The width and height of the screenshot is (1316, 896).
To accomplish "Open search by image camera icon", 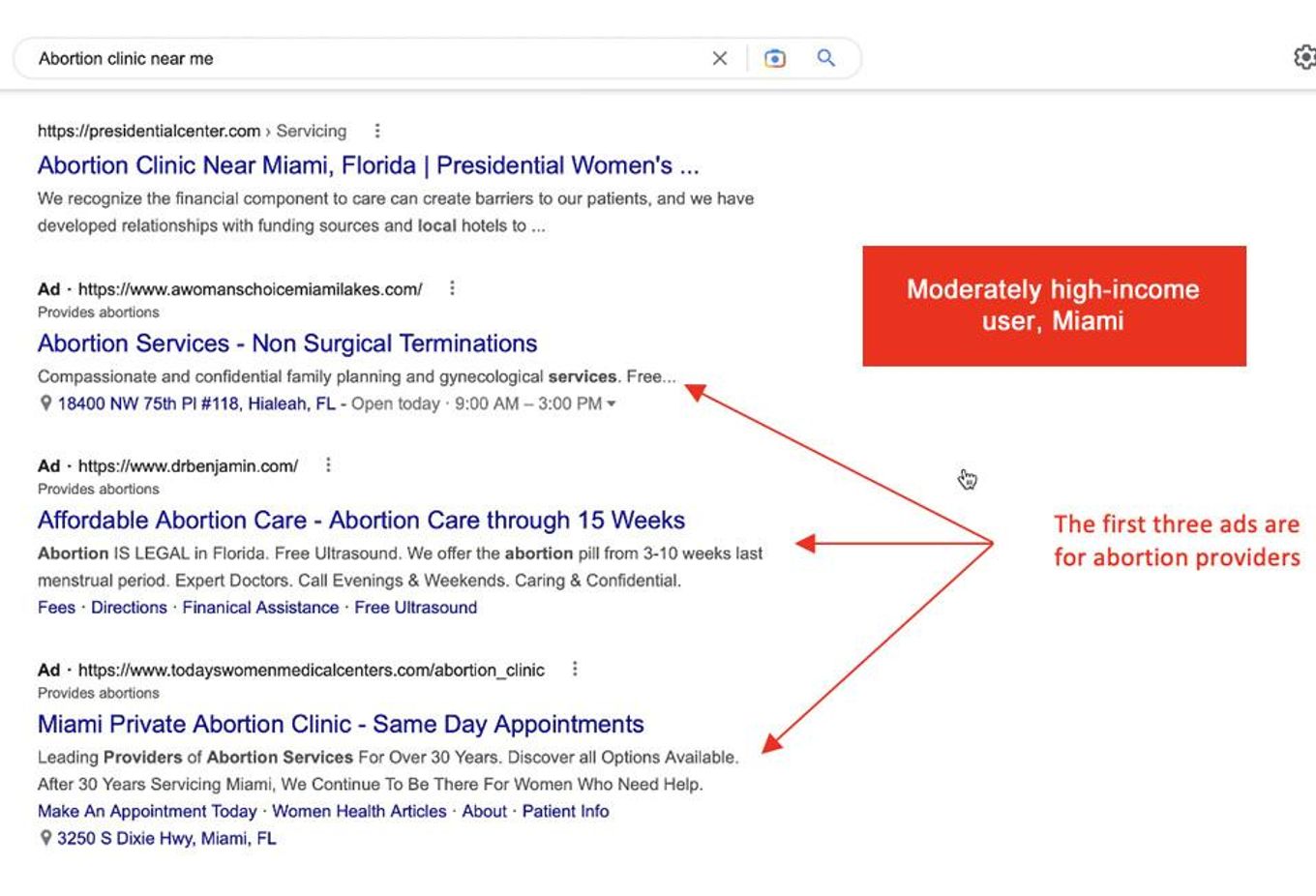I will [x=775, y=58].
